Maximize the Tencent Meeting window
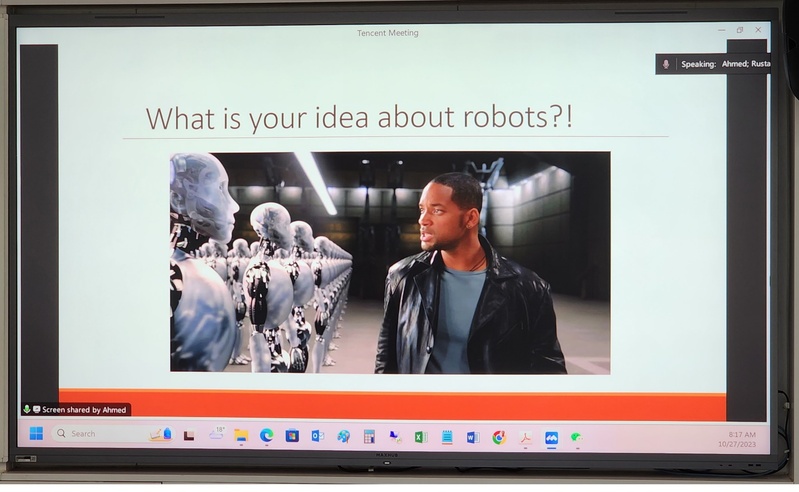 coord(740,30)
